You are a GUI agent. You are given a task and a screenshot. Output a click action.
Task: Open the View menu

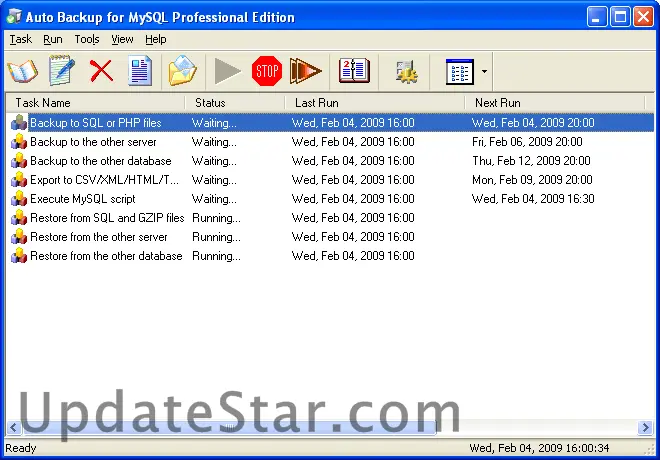[122, 40]
